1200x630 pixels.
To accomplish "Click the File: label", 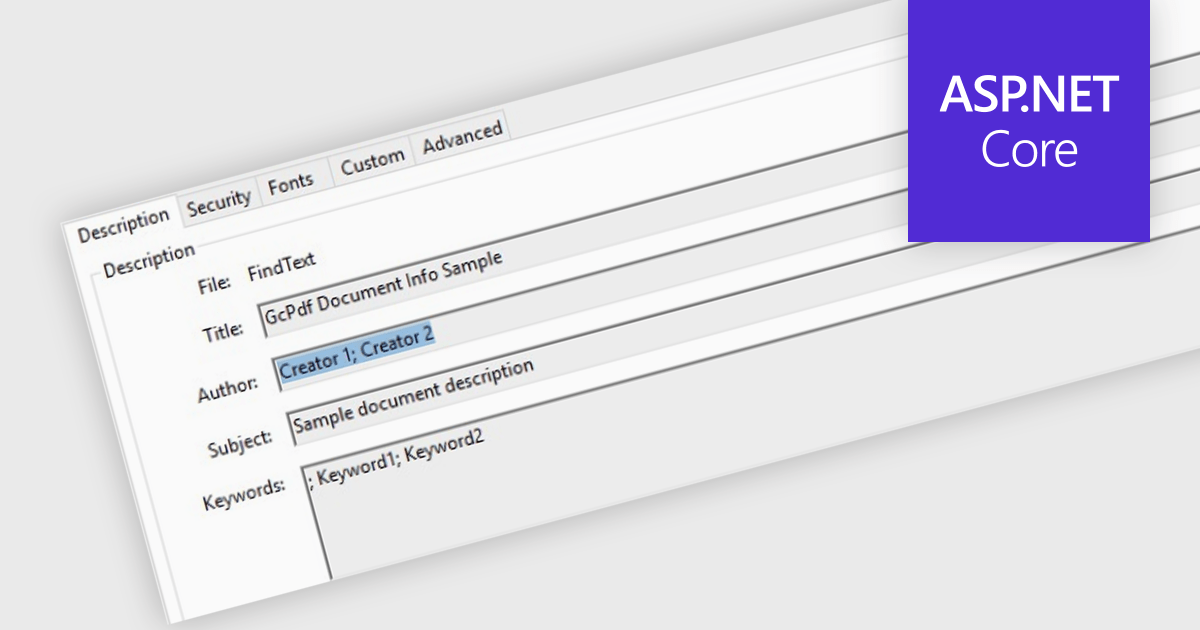I will point(214,283).
